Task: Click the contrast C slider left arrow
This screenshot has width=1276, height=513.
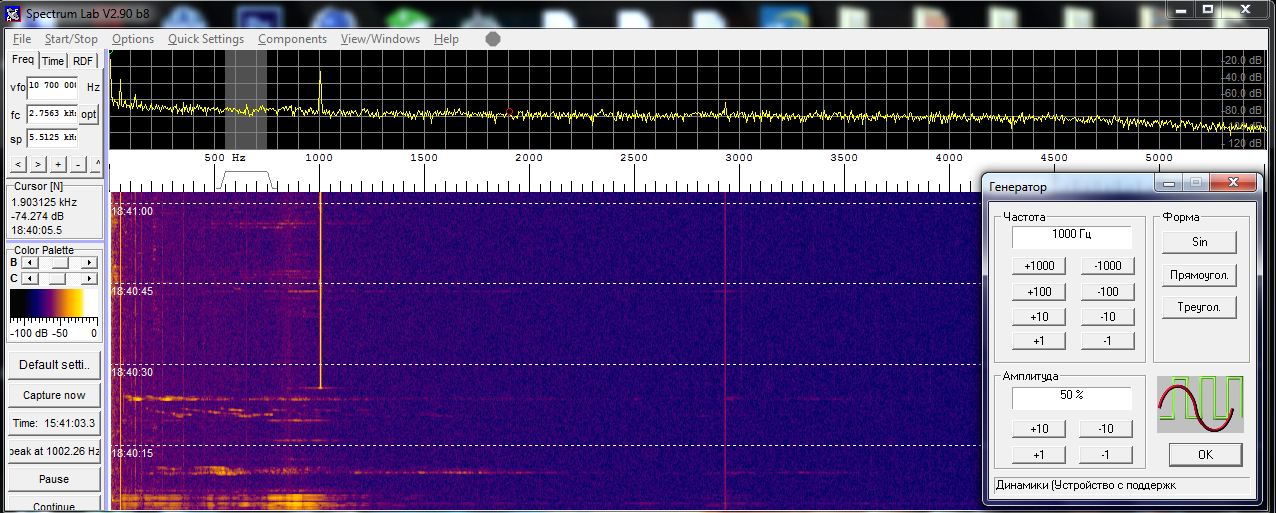Action: [28, 278]
